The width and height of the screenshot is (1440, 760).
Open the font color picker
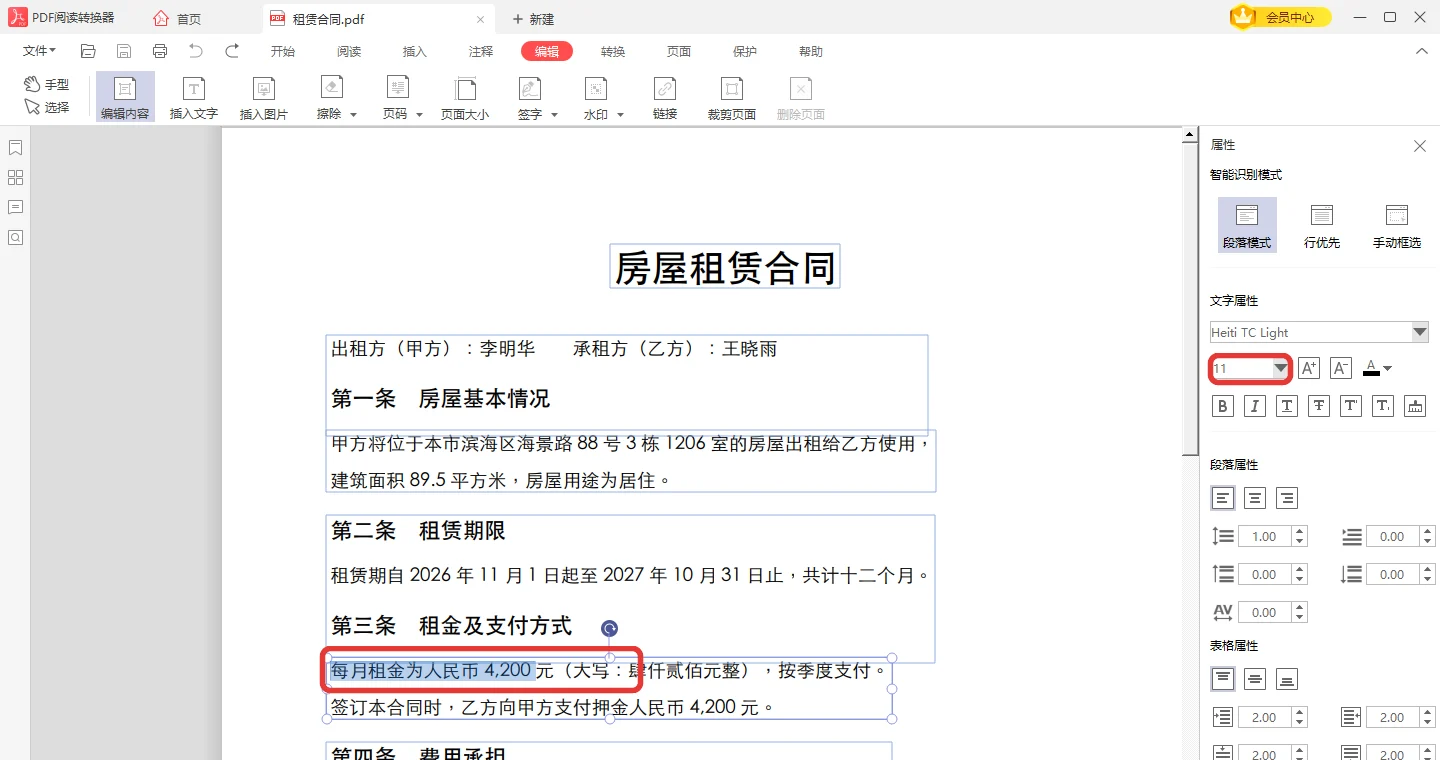coord(1377,368)
